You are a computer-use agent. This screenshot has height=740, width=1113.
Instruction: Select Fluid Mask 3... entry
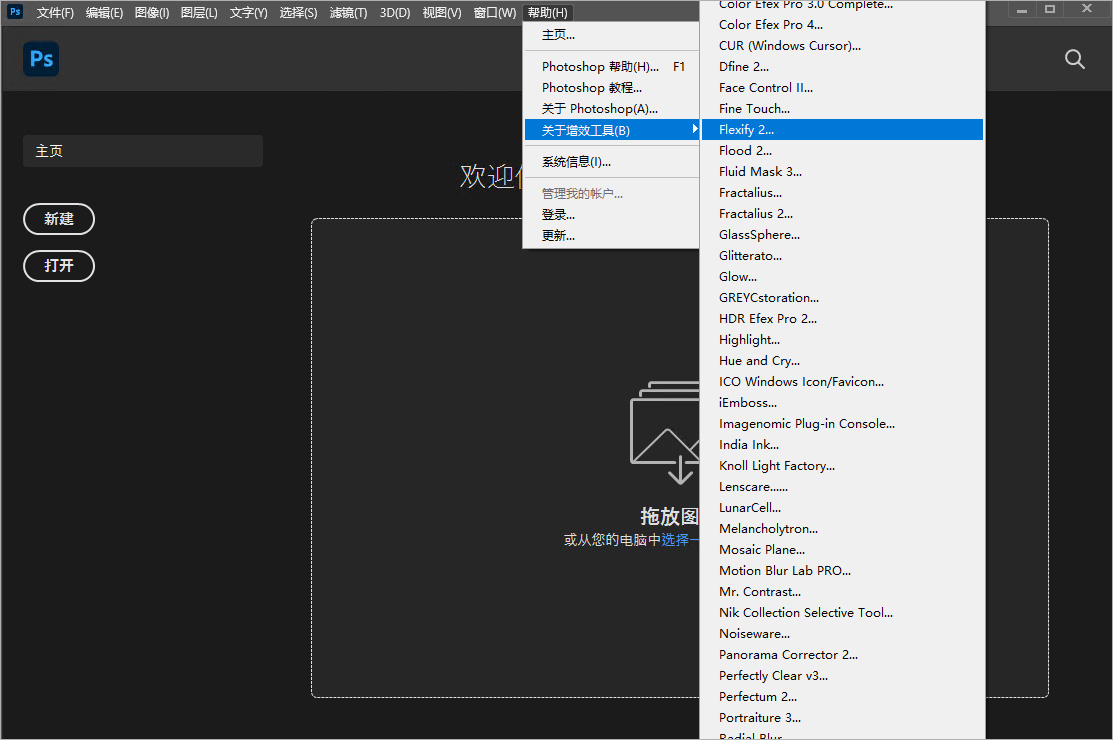click(x=842, y=172)
